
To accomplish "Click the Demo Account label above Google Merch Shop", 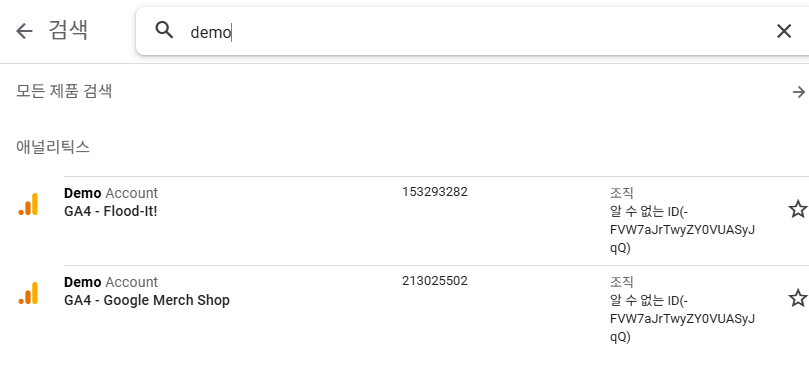I will [x=111, y=282].
